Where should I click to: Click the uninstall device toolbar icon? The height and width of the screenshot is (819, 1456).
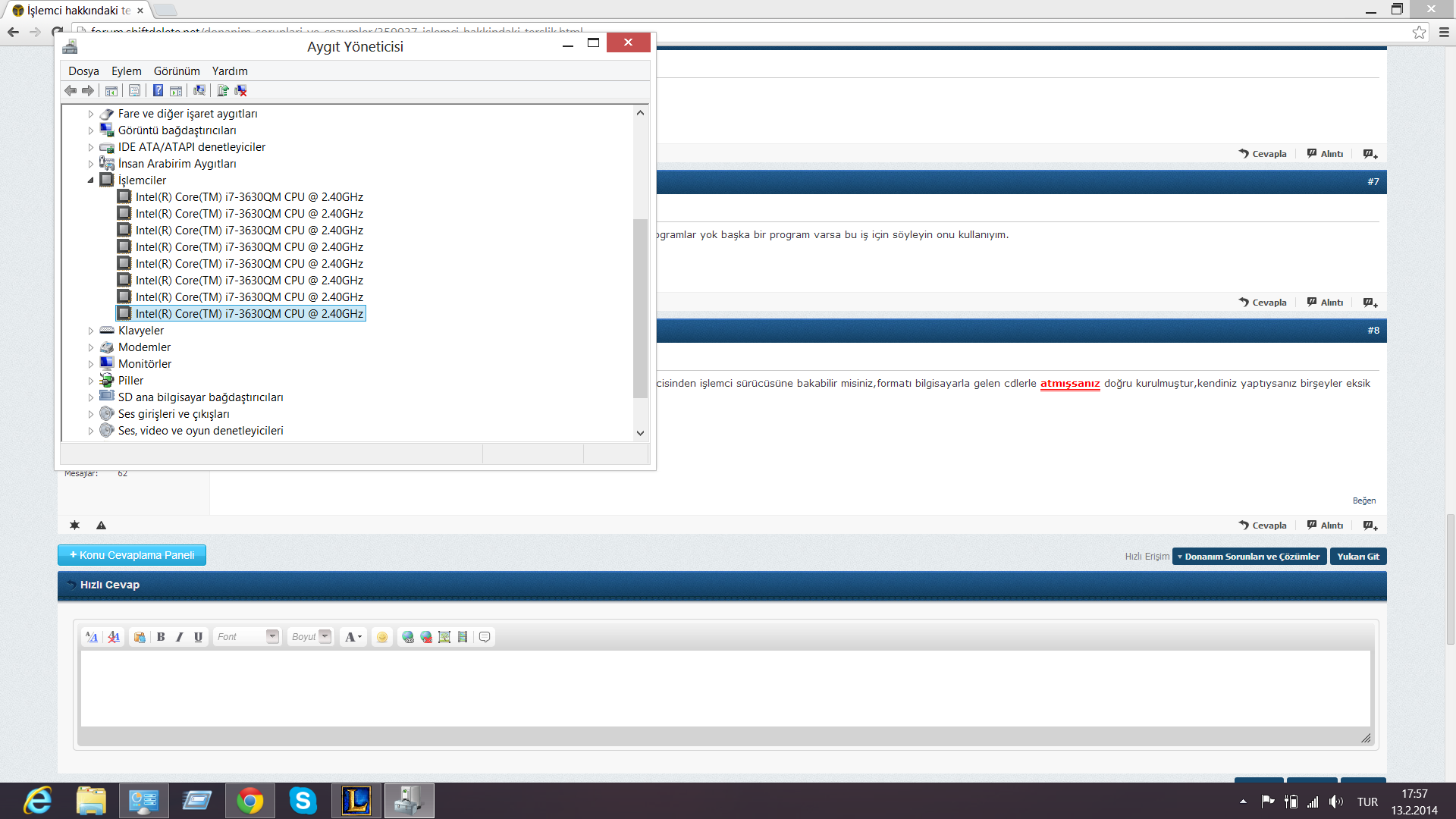[x=241, y=91]
